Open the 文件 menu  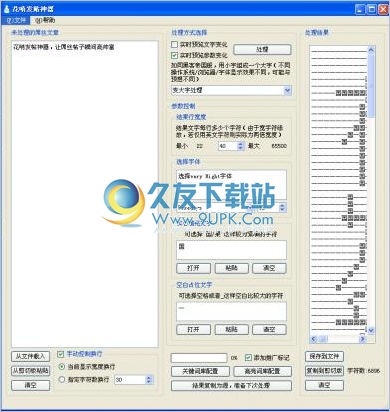tap(16, 20)
